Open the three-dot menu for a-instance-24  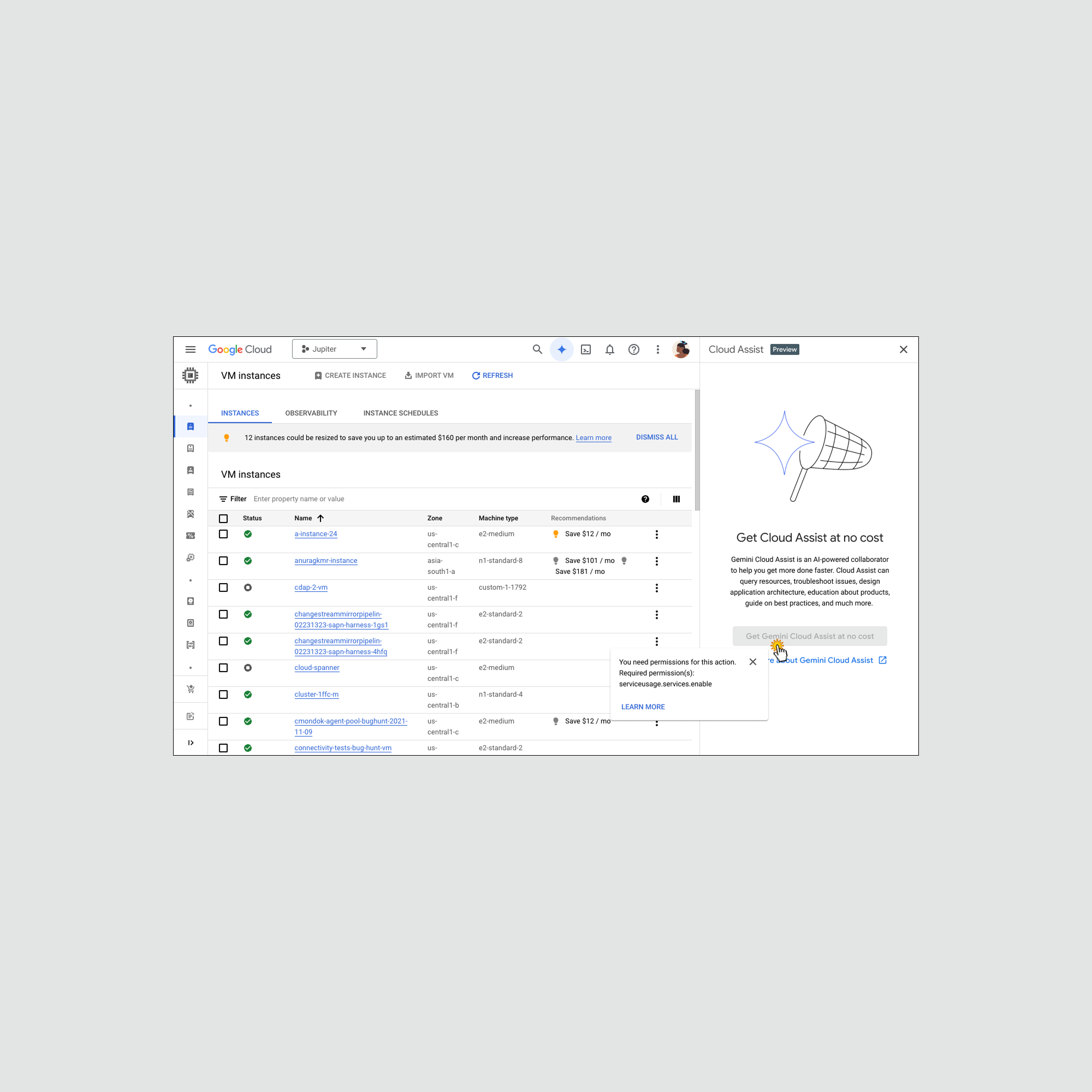[656, 534]
